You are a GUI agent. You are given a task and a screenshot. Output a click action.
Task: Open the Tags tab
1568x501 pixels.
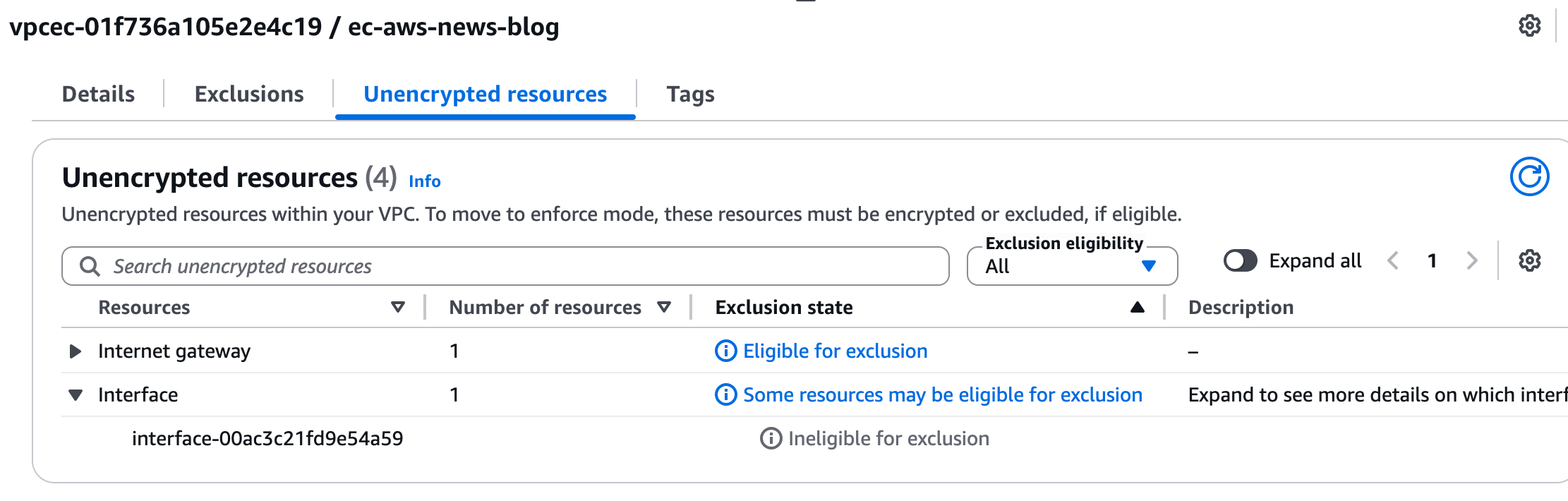pyautogui.click(x=690, y=94)
